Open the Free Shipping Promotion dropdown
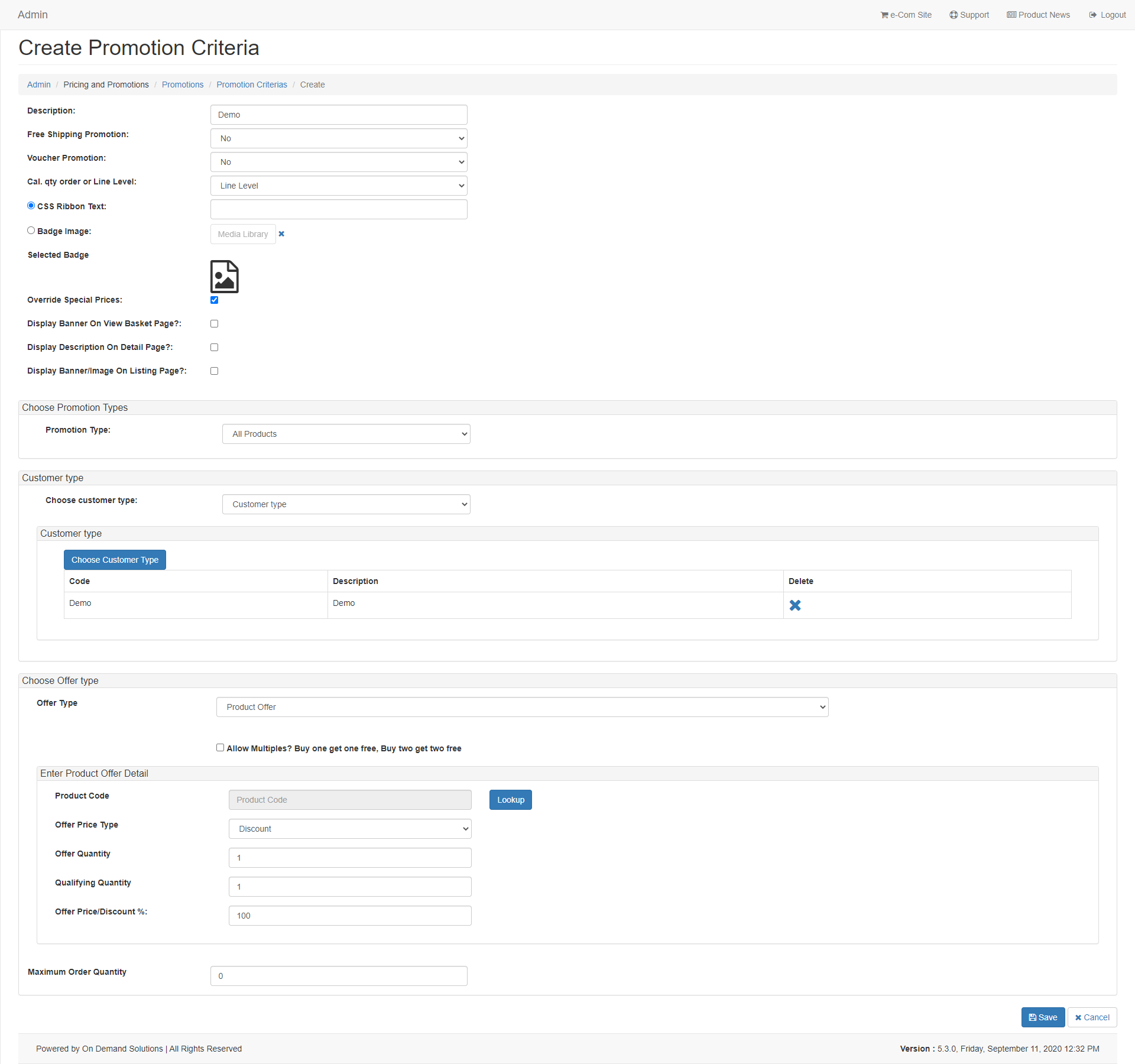1135x1064 pixels. (339, 138)
